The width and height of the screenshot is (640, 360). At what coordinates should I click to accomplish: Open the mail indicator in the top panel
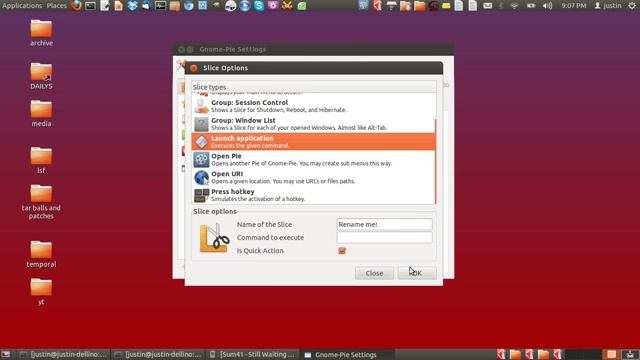pyautogui.click(x=488, y=6)
